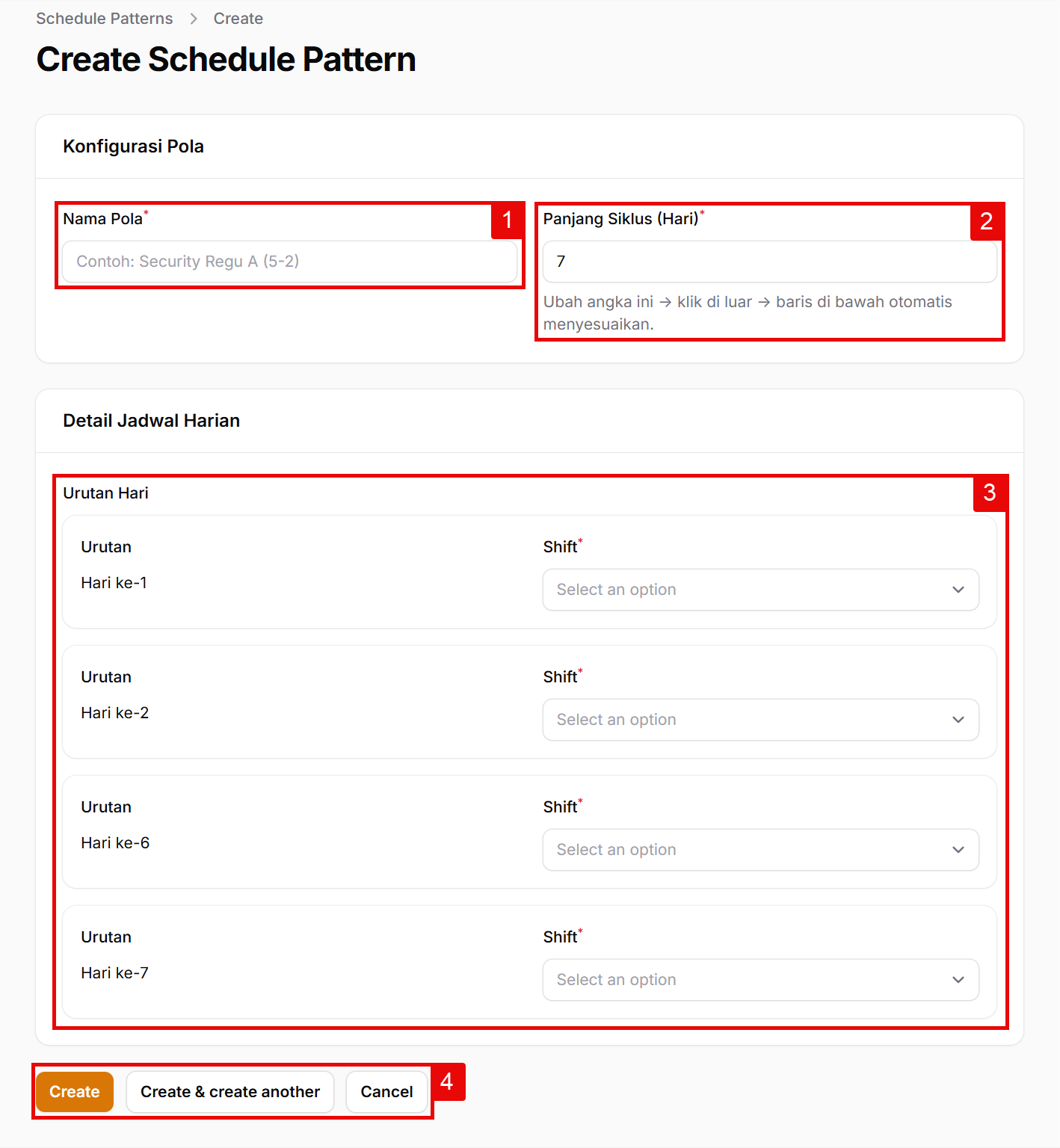Viewport: 1060px width, 1148px height.
Task: Click the Create Schedule Pattern page title
Action: pyautogui.click(x=226, y=60)
